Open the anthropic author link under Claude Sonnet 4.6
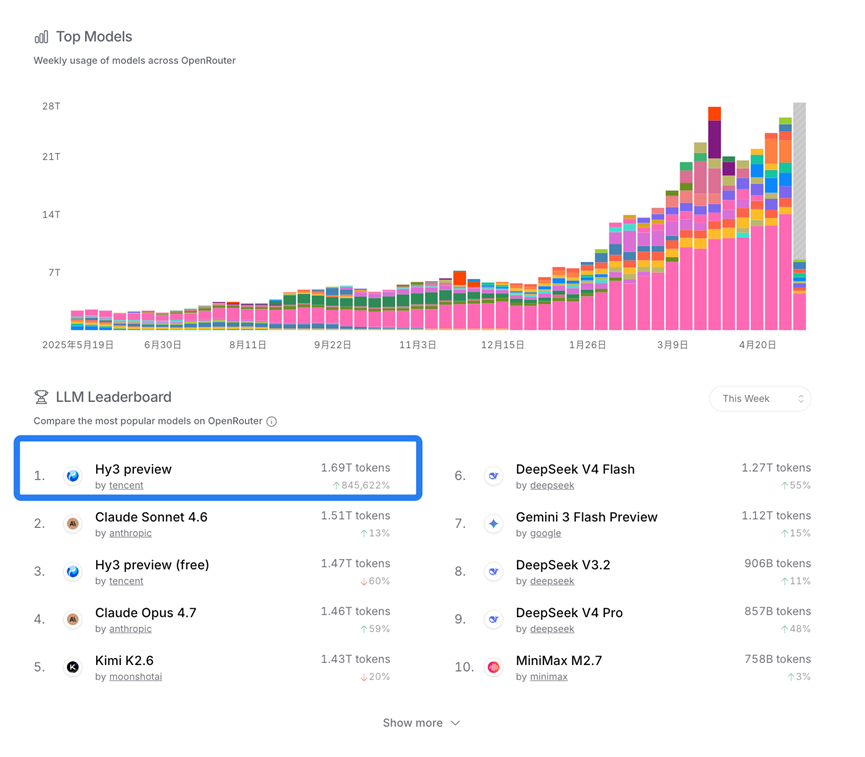Viewport: 865px width, 757px height. (130, 534)
